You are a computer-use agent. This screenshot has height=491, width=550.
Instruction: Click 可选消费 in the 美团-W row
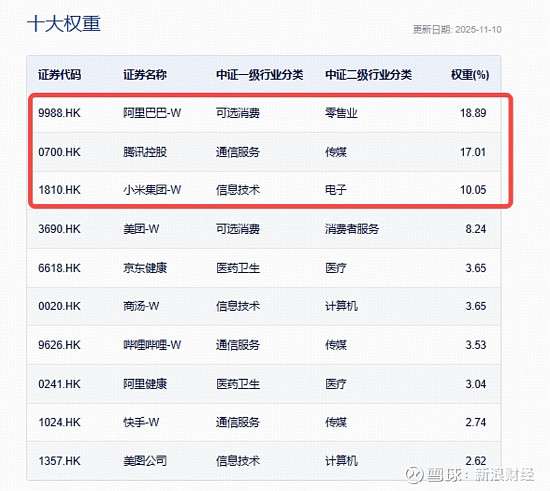pos(238,229)
